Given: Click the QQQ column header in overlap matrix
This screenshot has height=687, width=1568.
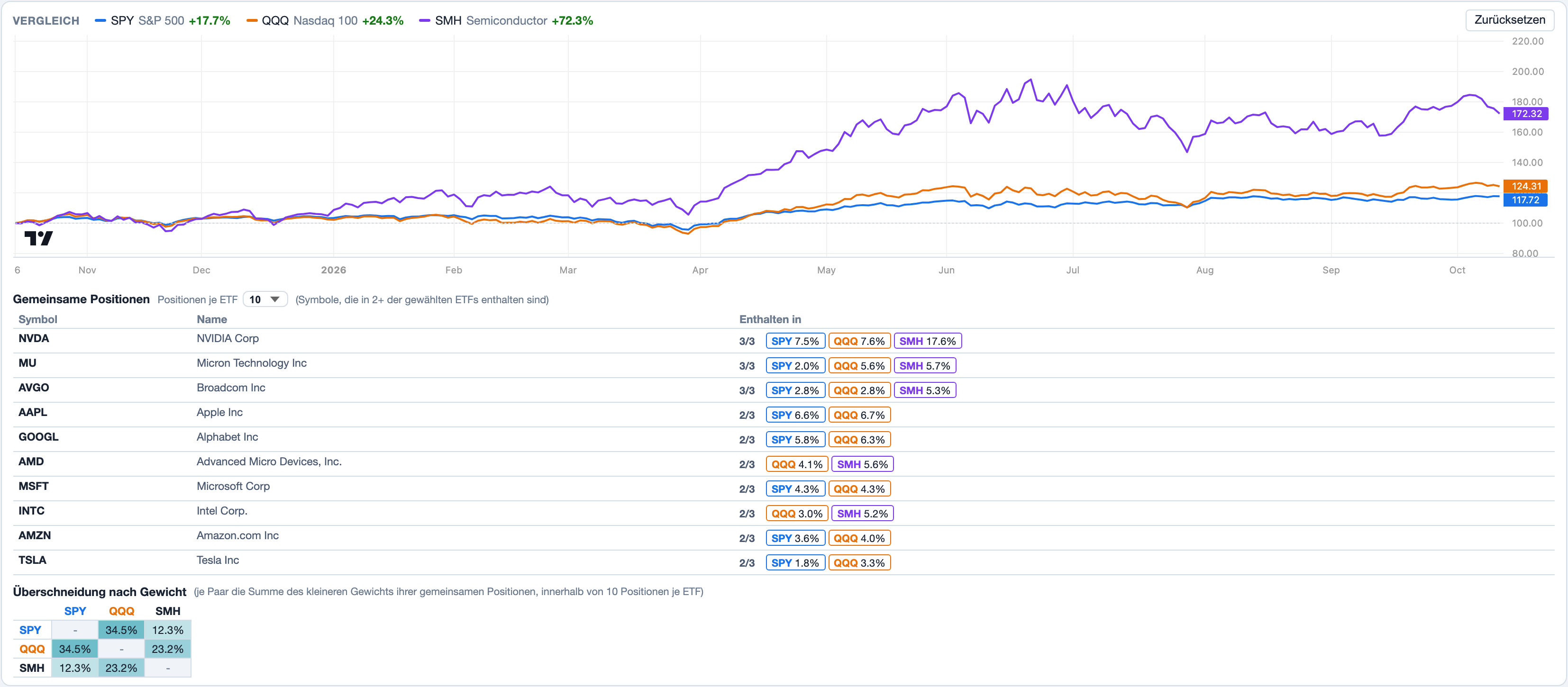Looking at the screenshot, I should (x=121, y=612).
